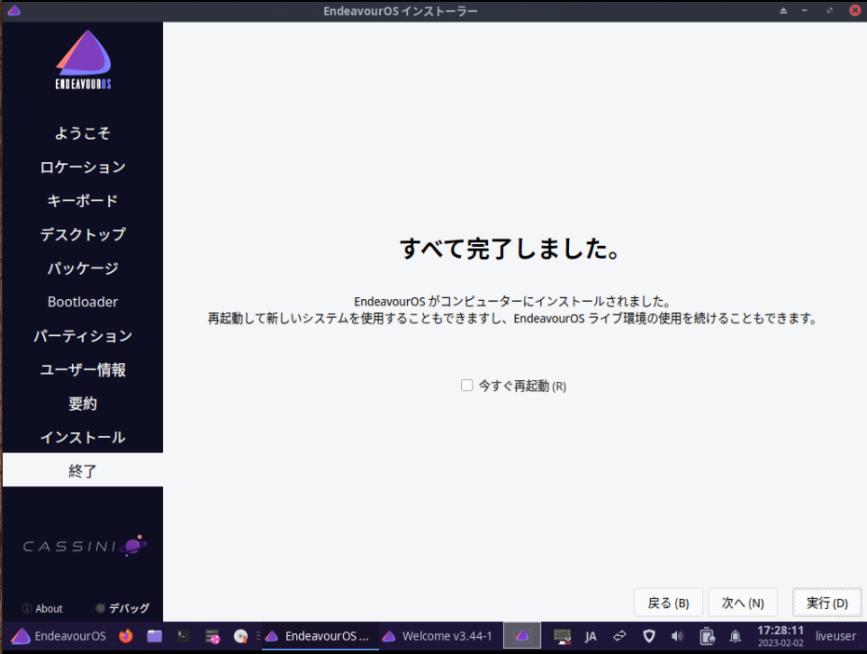Click the CASSINI release logo
This screenshot has width=867, height=654.
pos(85,546)
